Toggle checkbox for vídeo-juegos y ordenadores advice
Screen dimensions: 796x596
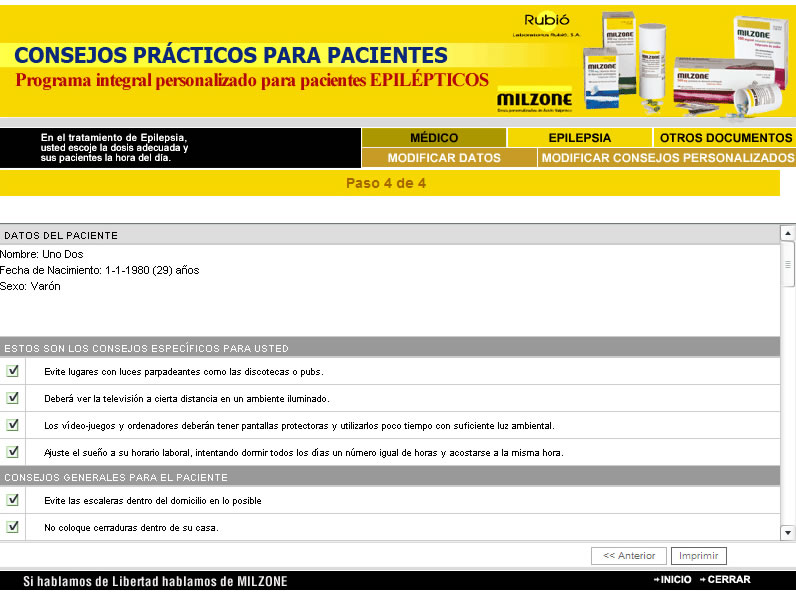click(x=13, y=425)
